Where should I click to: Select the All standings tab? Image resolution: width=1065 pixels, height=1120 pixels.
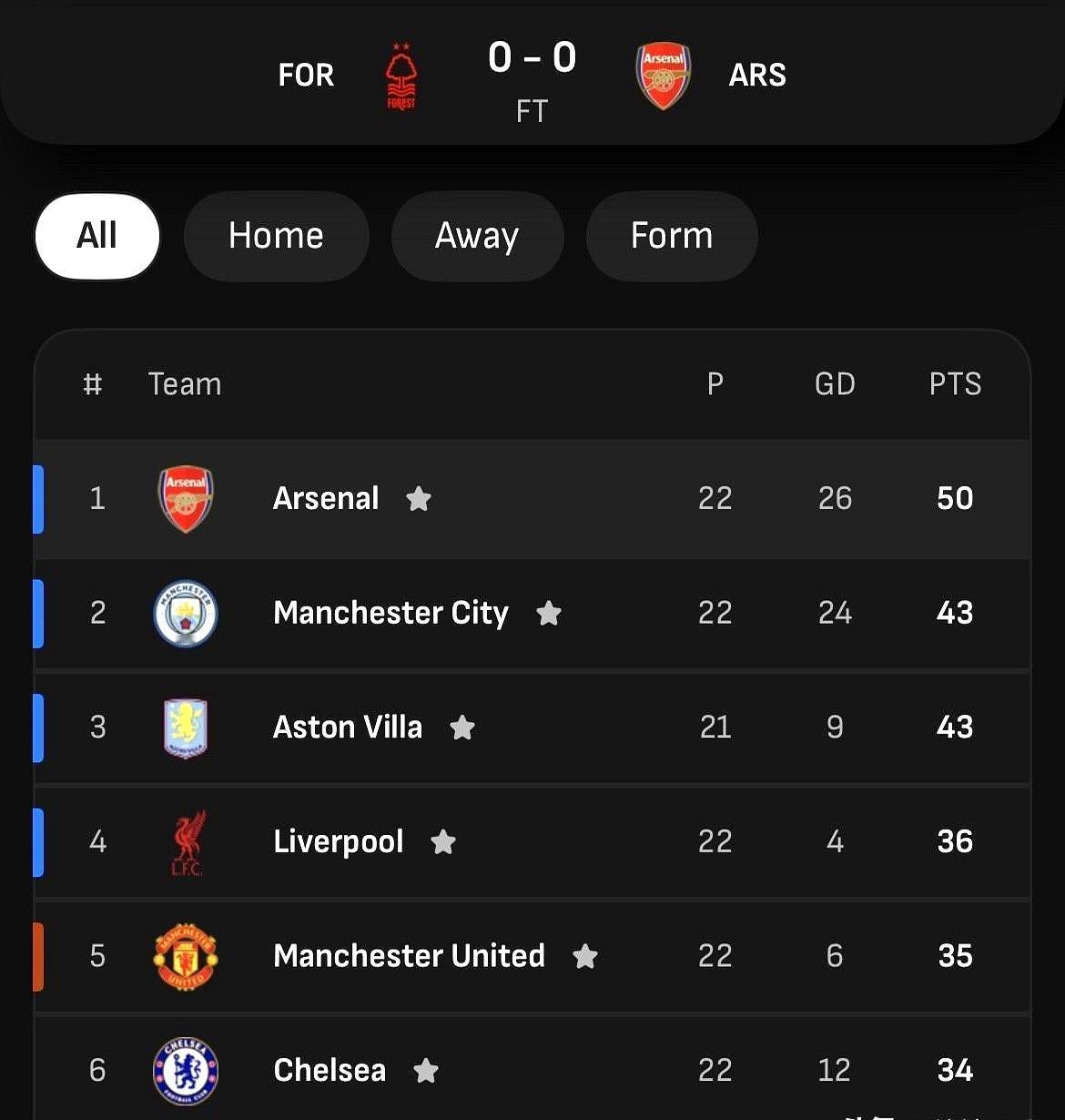tap(96, 236)
